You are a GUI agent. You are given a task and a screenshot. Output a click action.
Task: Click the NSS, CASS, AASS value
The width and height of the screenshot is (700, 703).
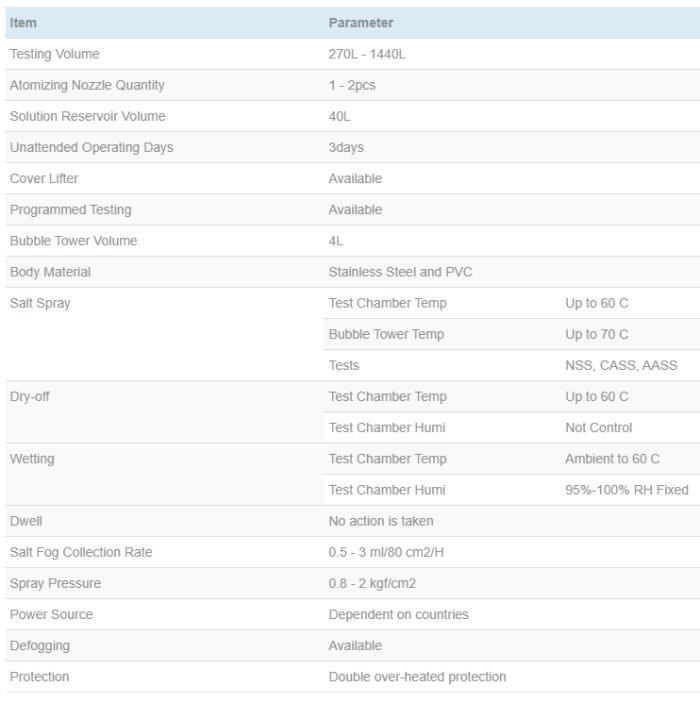point(621,365)
